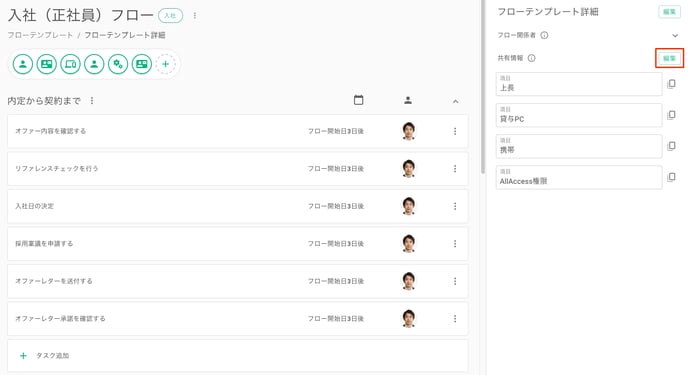Click the assignee avatar on オファーレター承諾を確認する row
Screen dimensions: 688x375
click(x=408, y=319)
